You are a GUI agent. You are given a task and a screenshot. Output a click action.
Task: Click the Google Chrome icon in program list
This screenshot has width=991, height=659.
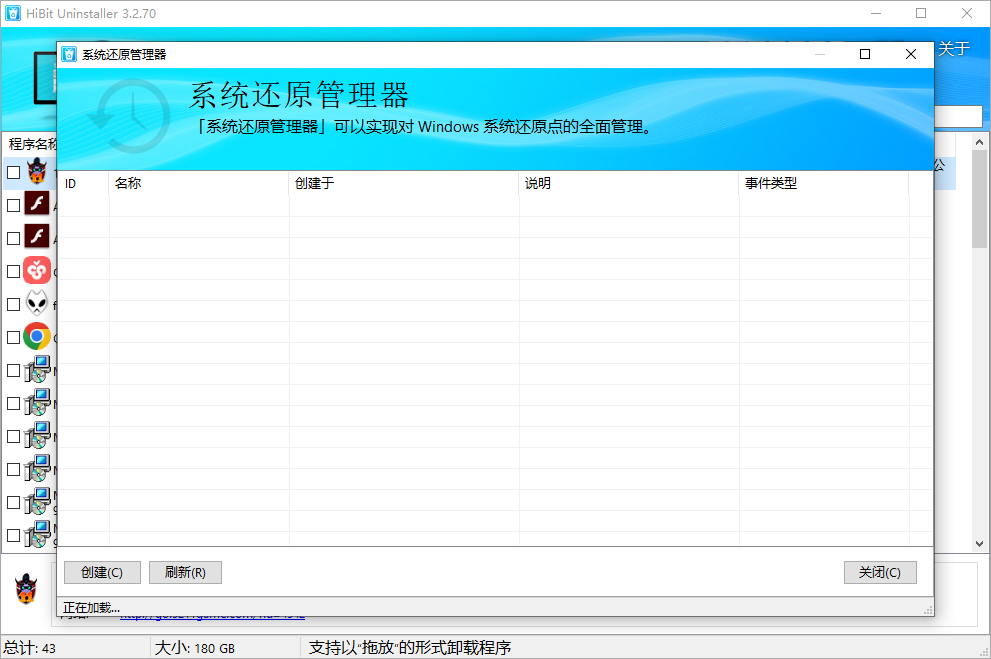click(x=38, y=337)
